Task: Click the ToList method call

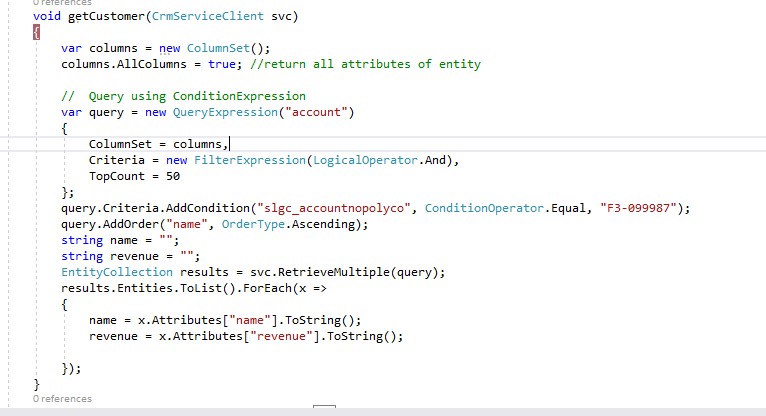Action: click(x=201, y=288)
